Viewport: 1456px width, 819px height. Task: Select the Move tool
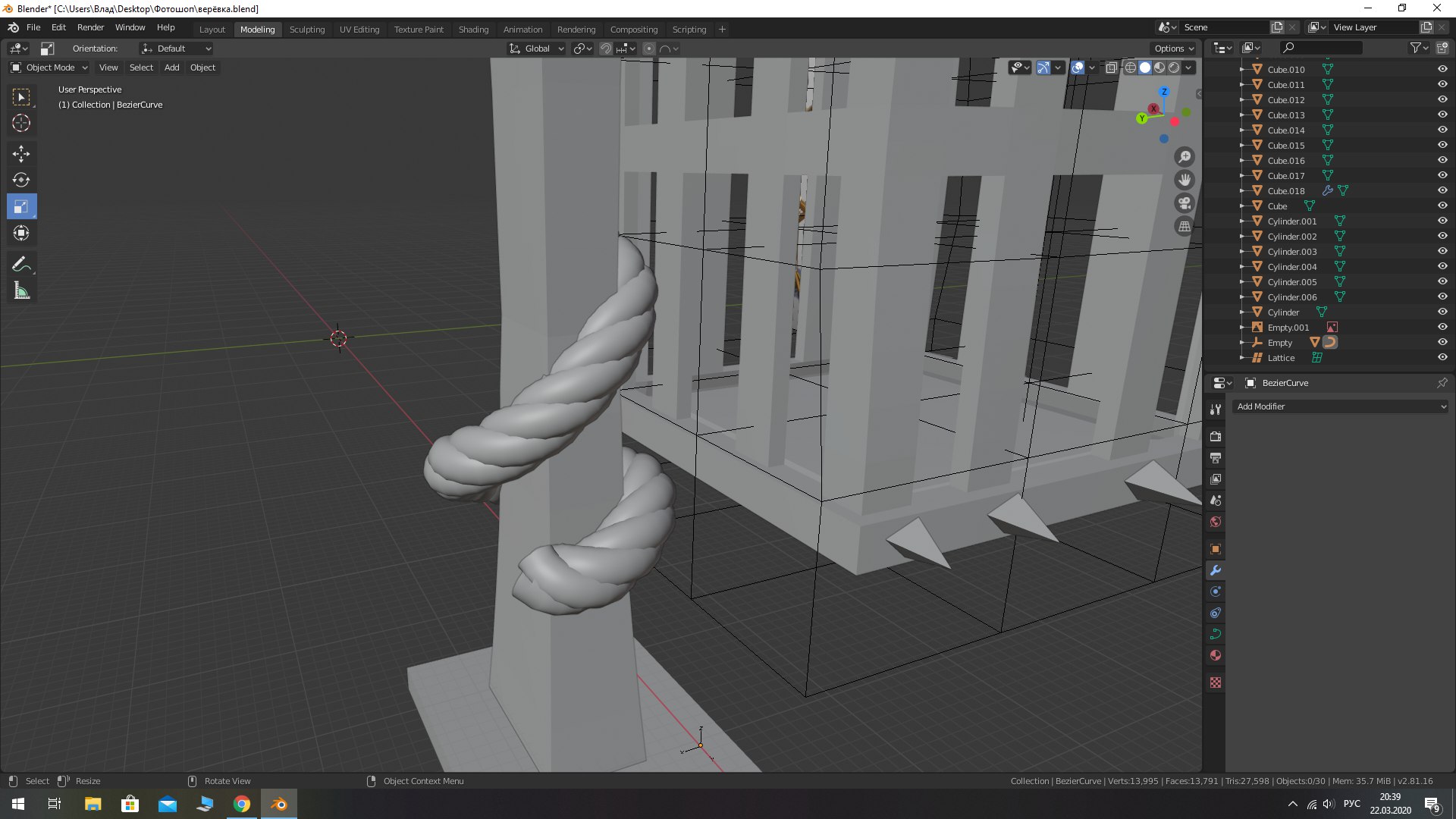[21, 154]
